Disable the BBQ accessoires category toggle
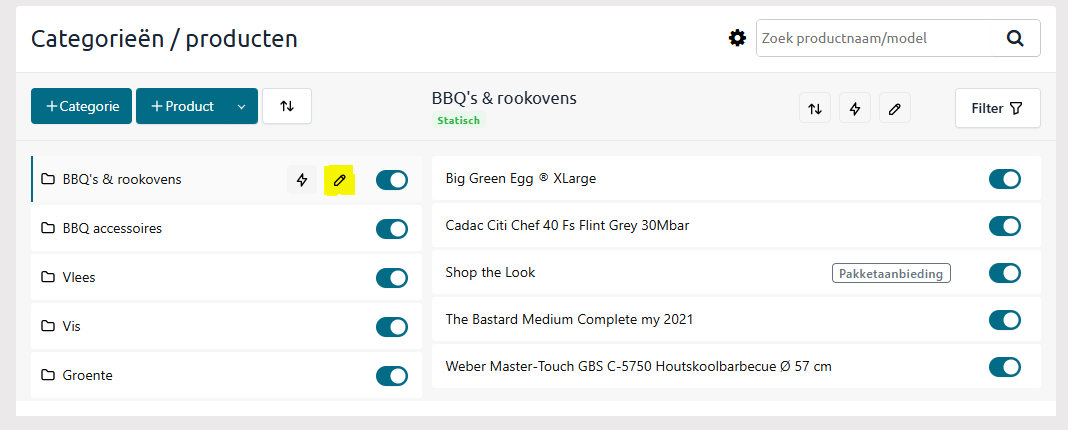The width and height of the screenshot is (1068, 430). (392, 229)
